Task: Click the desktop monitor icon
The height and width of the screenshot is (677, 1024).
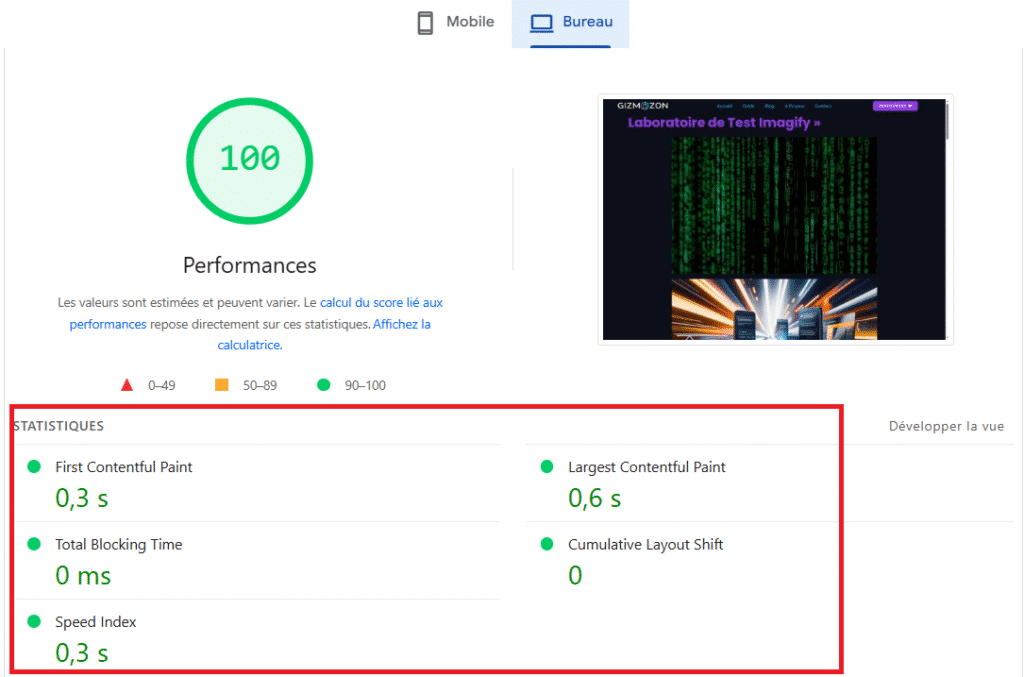Action: coord(542,23)
